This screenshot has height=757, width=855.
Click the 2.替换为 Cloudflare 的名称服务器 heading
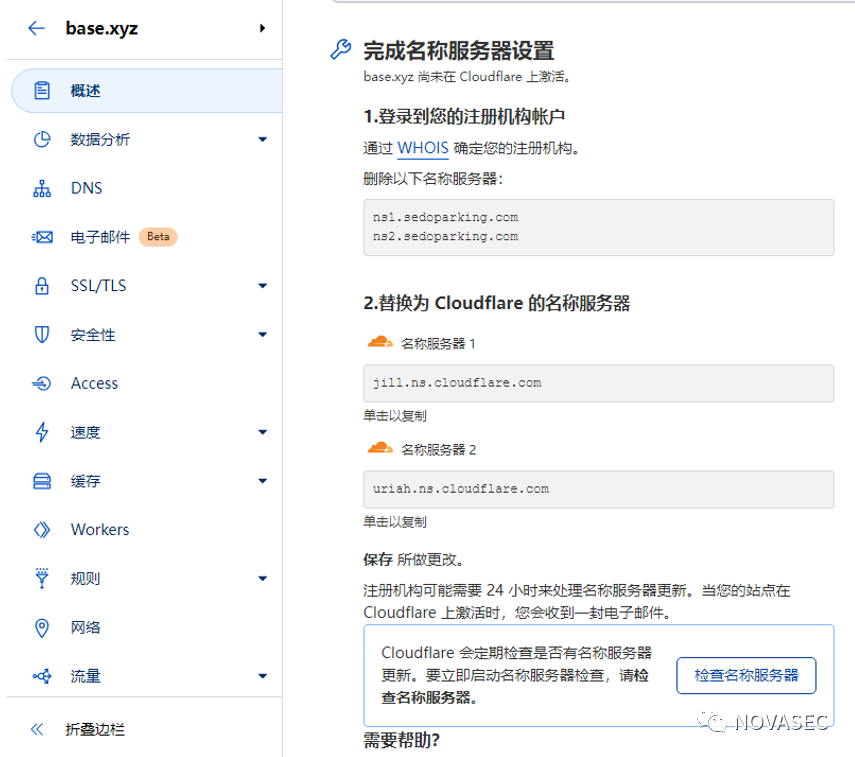(497, 303)
